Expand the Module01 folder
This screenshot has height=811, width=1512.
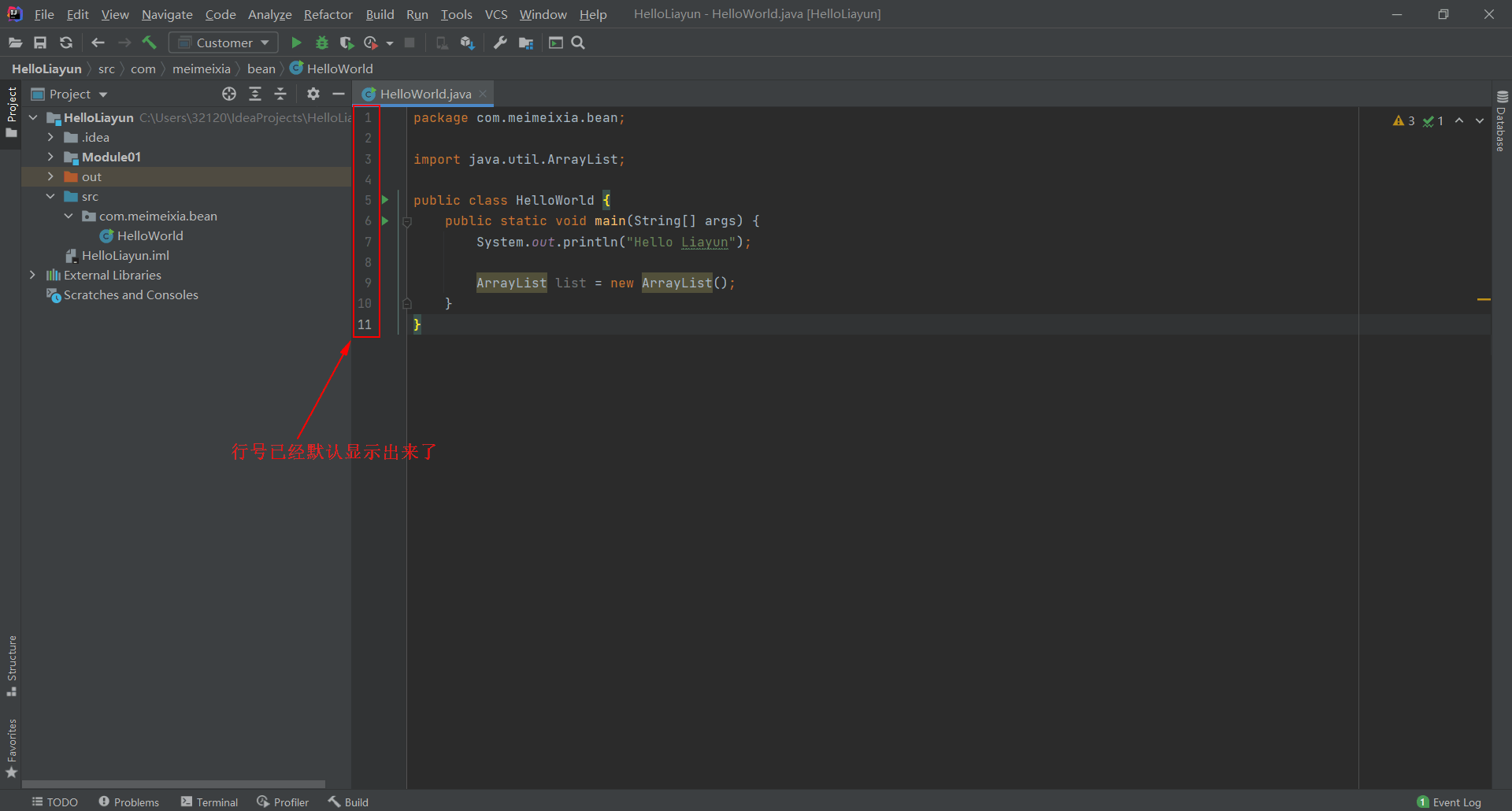click(50, 157)
